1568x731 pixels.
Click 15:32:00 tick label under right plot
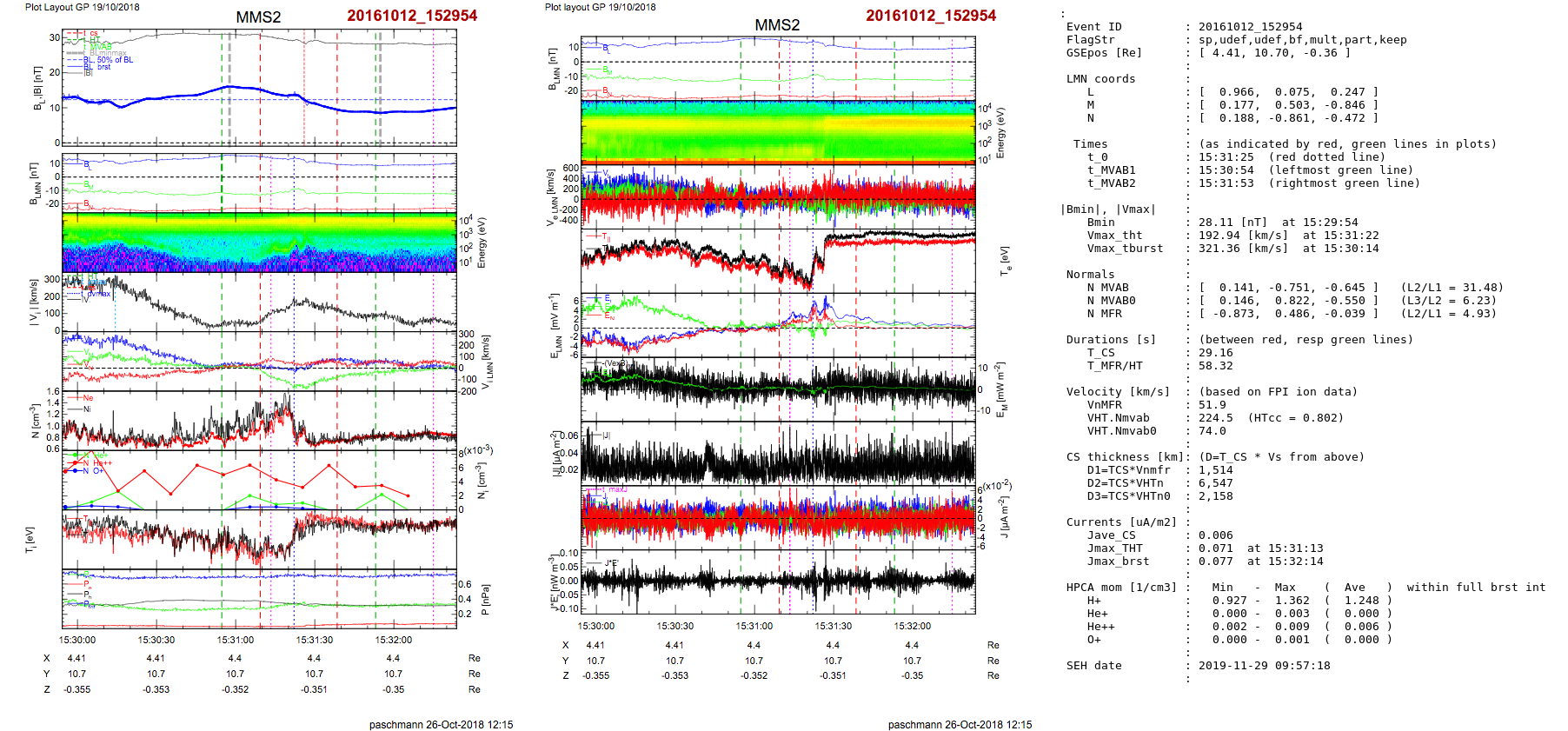click(x=913, y=626)
